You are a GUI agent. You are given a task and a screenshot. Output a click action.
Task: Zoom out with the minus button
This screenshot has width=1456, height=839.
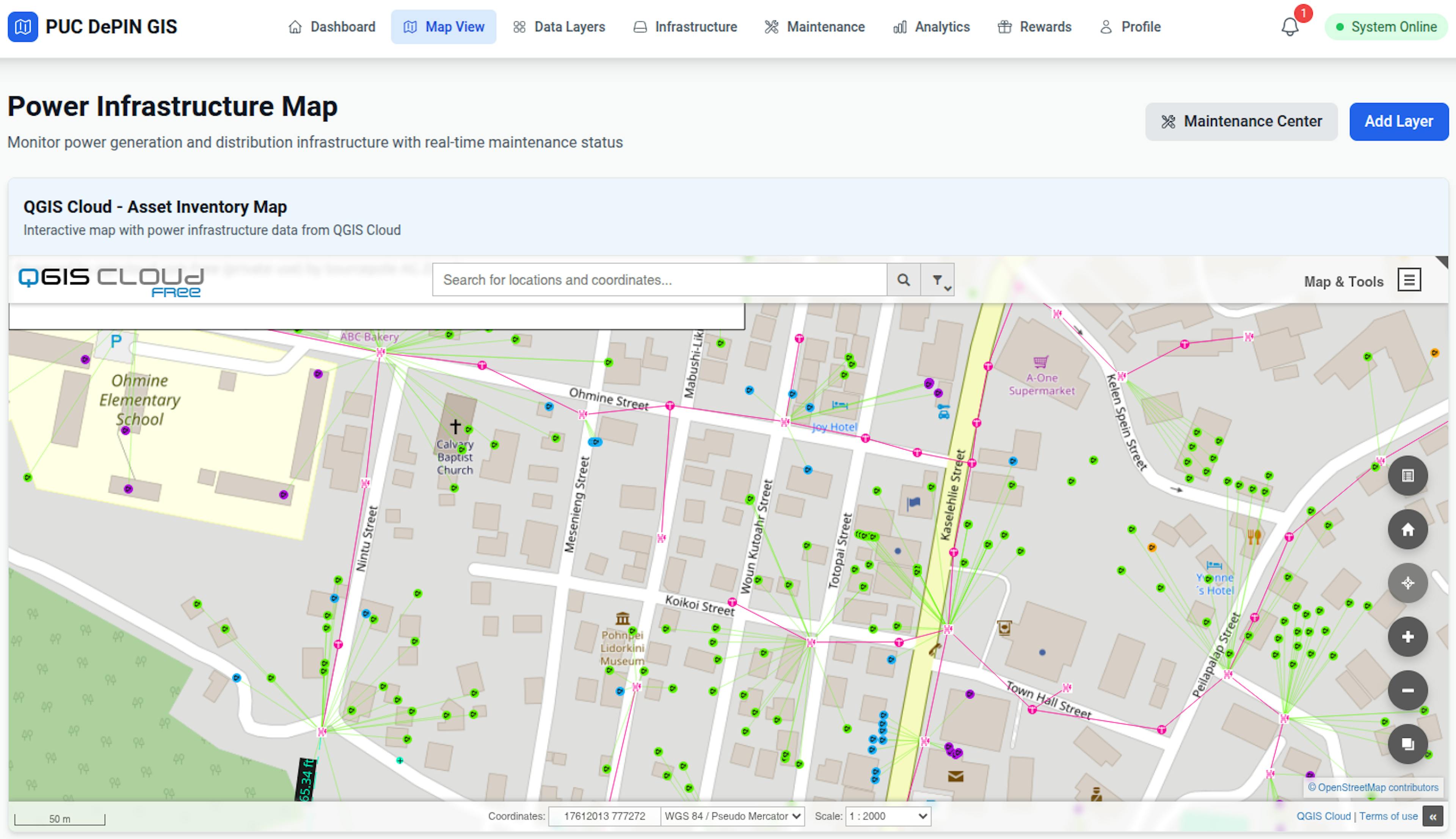[1407, 690]
